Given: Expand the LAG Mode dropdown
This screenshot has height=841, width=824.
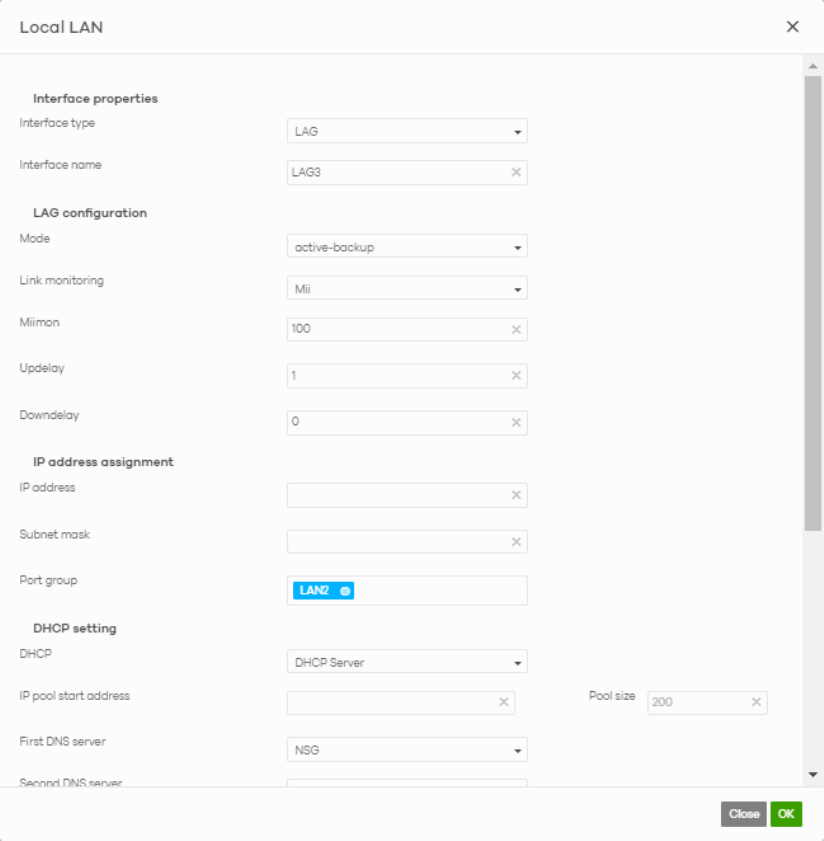Looking at the screenshot, I should (407, 246).
